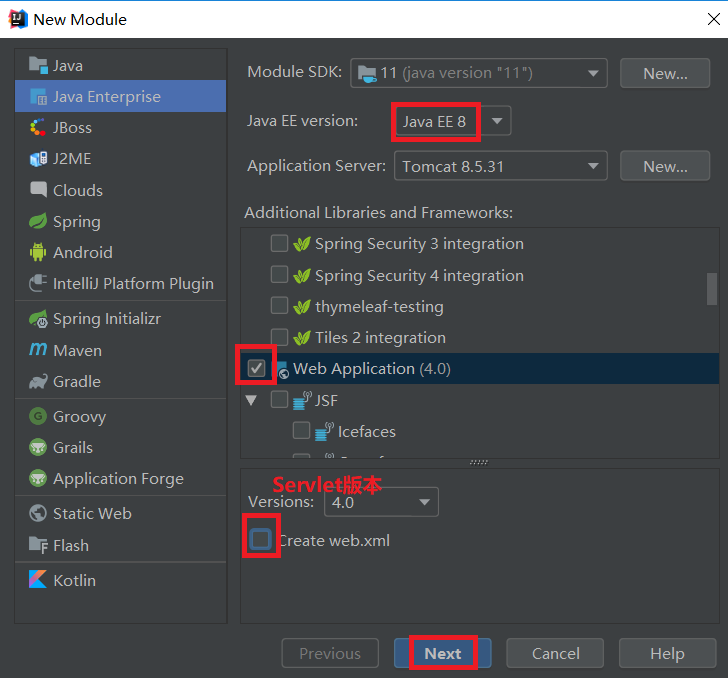728x678 pixels.
Task: Open the Application Server Tomcat dropdown
Action: tap(500, 166)
